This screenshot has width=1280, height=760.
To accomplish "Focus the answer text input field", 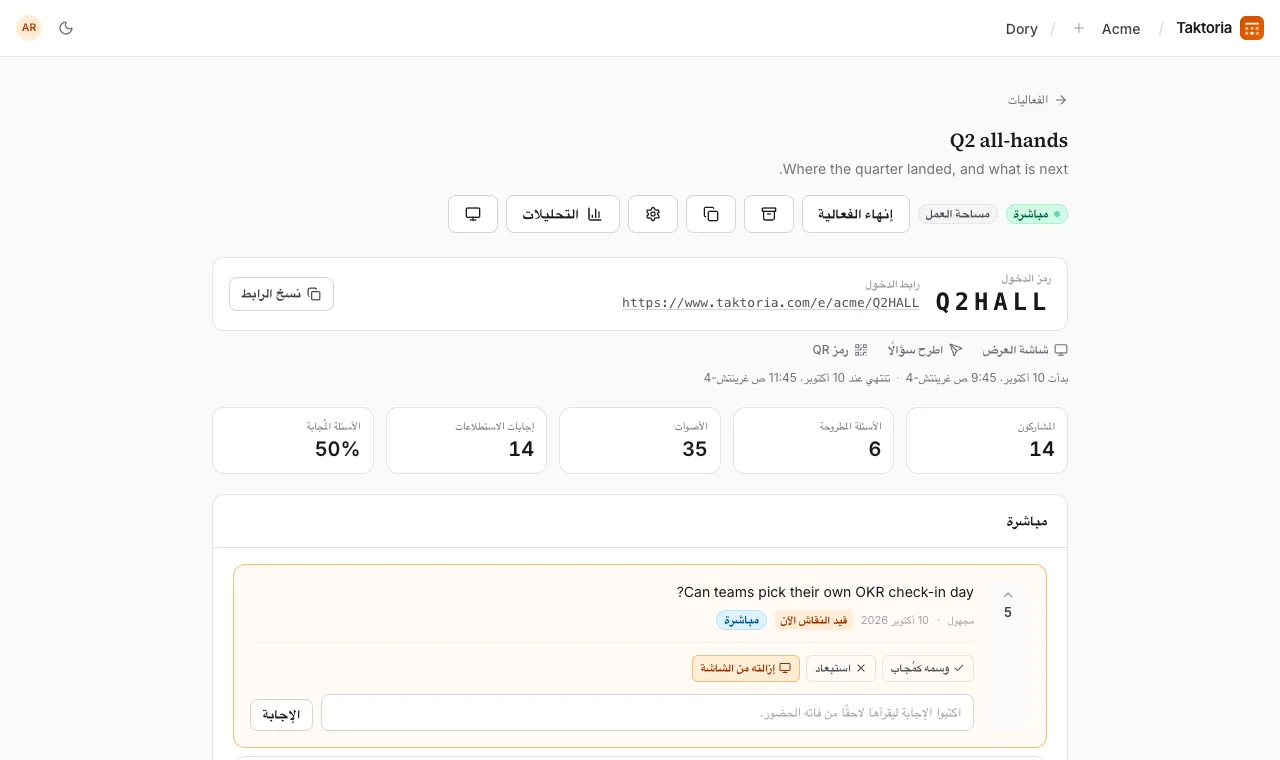I will click(x=647, y=713).
